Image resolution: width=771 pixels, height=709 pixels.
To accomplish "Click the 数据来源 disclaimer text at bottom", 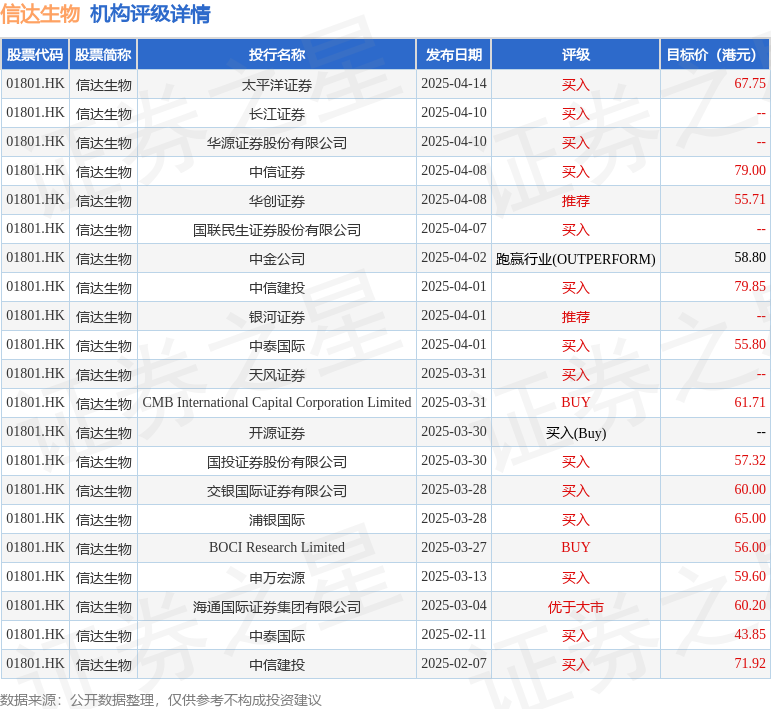I will (x=161, y=700).
